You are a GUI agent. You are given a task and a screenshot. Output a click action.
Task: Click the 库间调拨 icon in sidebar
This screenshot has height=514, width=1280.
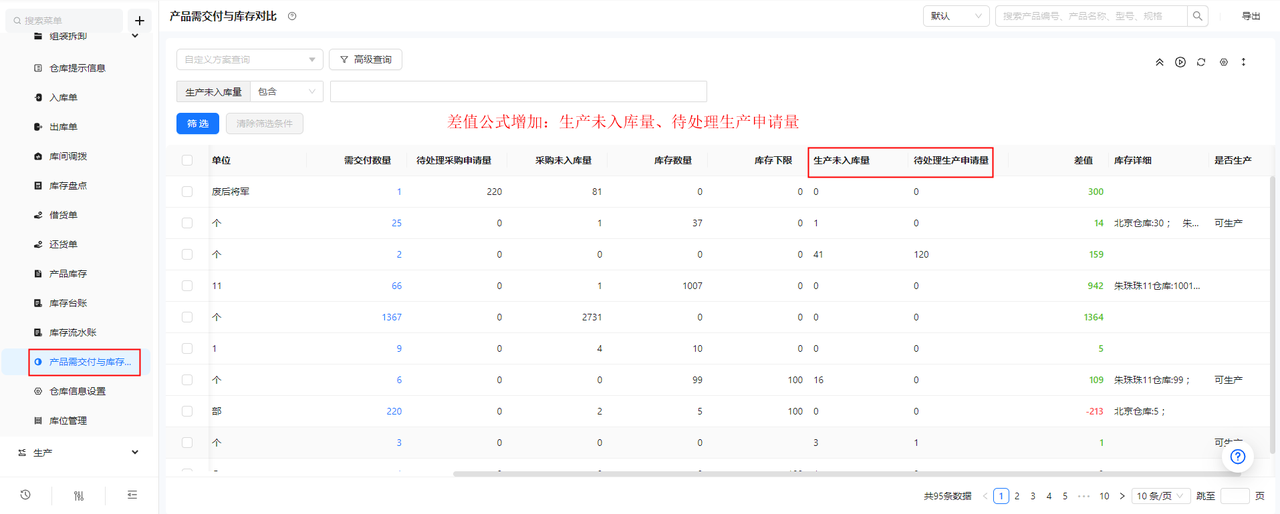click(38, 156)
